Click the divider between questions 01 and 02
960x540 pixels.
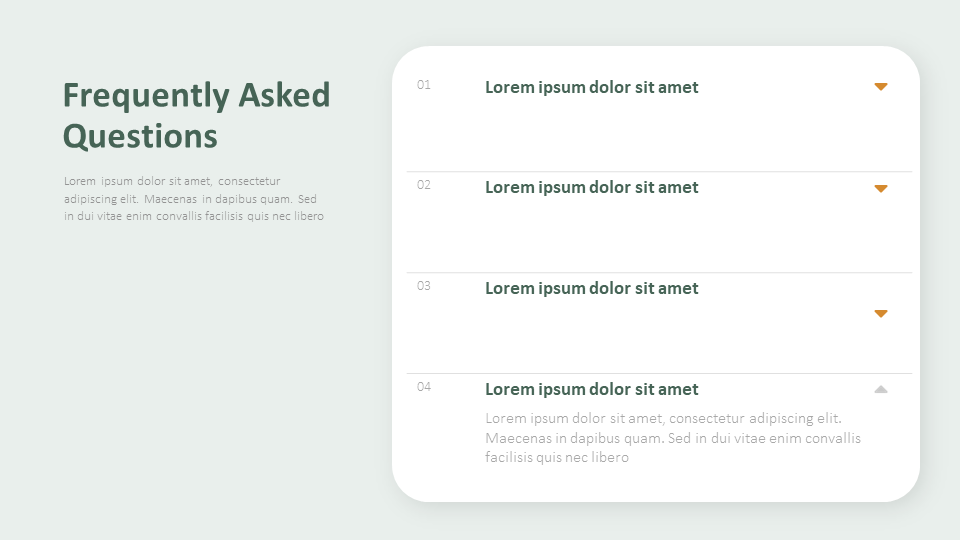pyautogui.click(x=659, y=172)
